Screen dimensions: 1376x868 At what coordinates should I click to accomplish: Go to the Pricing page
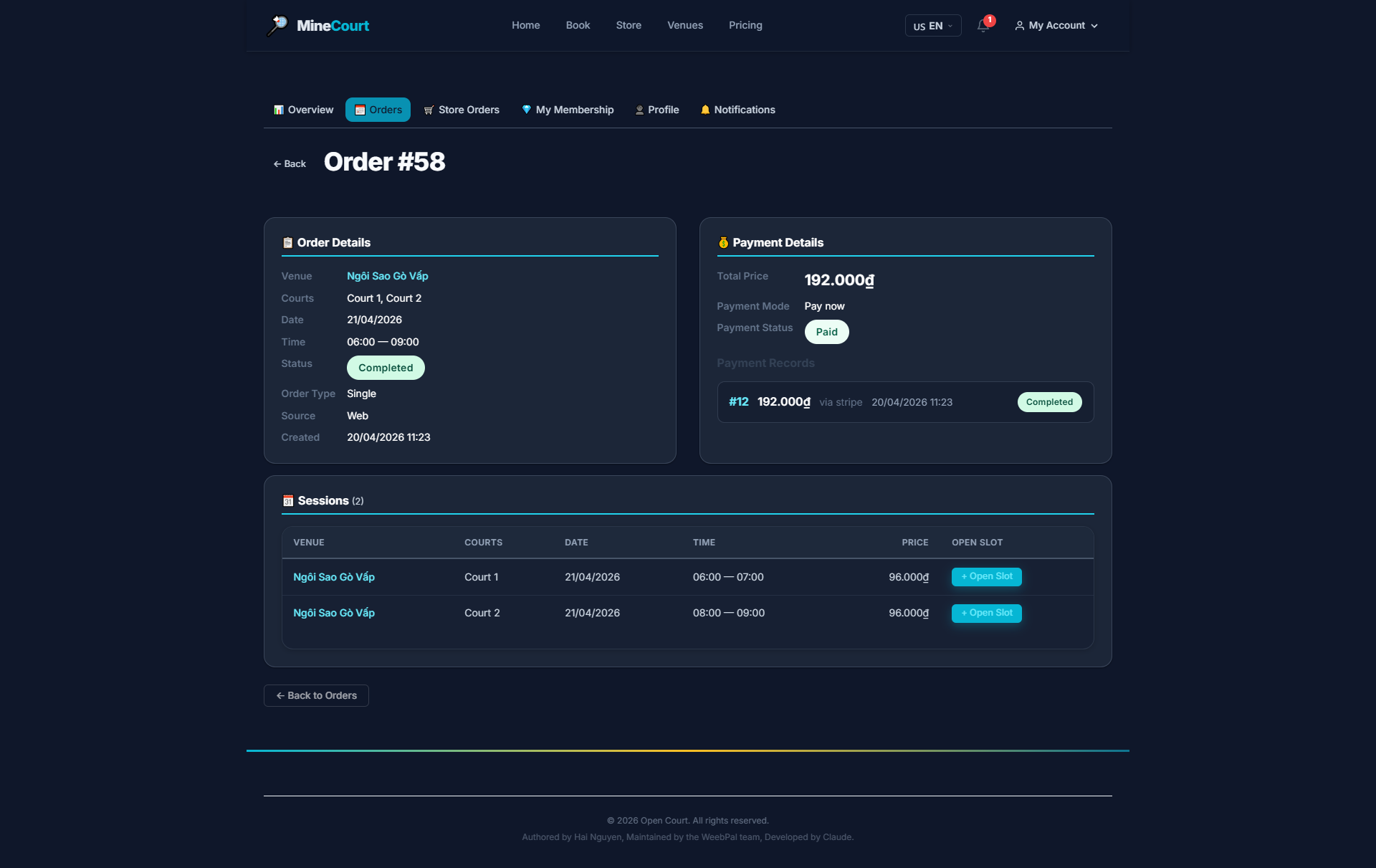(x=745, y=25)
